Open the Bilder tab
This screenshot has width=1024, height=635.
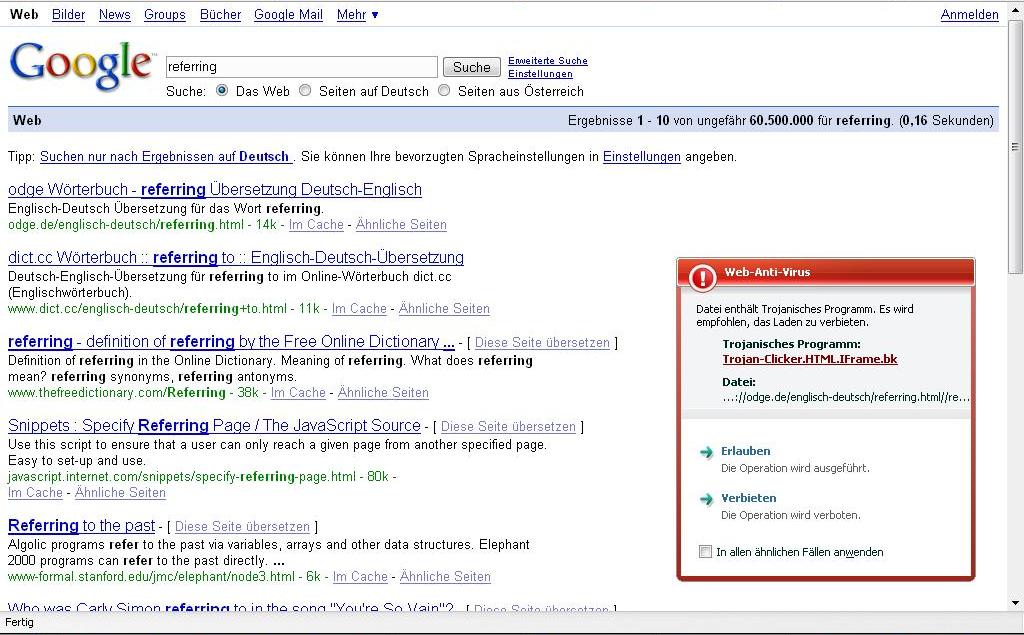(x=69, y=14)
